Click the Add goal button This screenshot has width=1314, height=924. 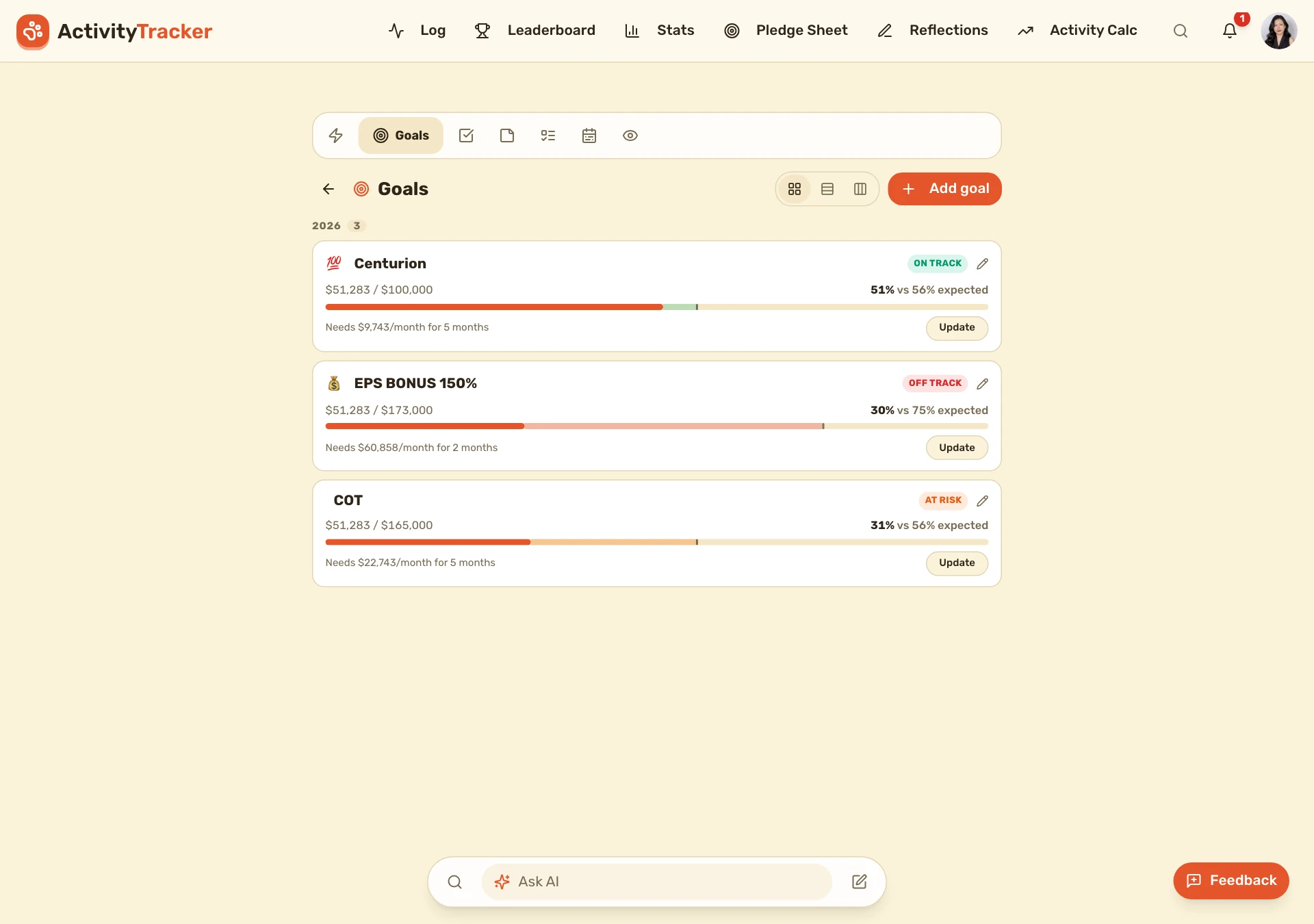pos(944,189)
